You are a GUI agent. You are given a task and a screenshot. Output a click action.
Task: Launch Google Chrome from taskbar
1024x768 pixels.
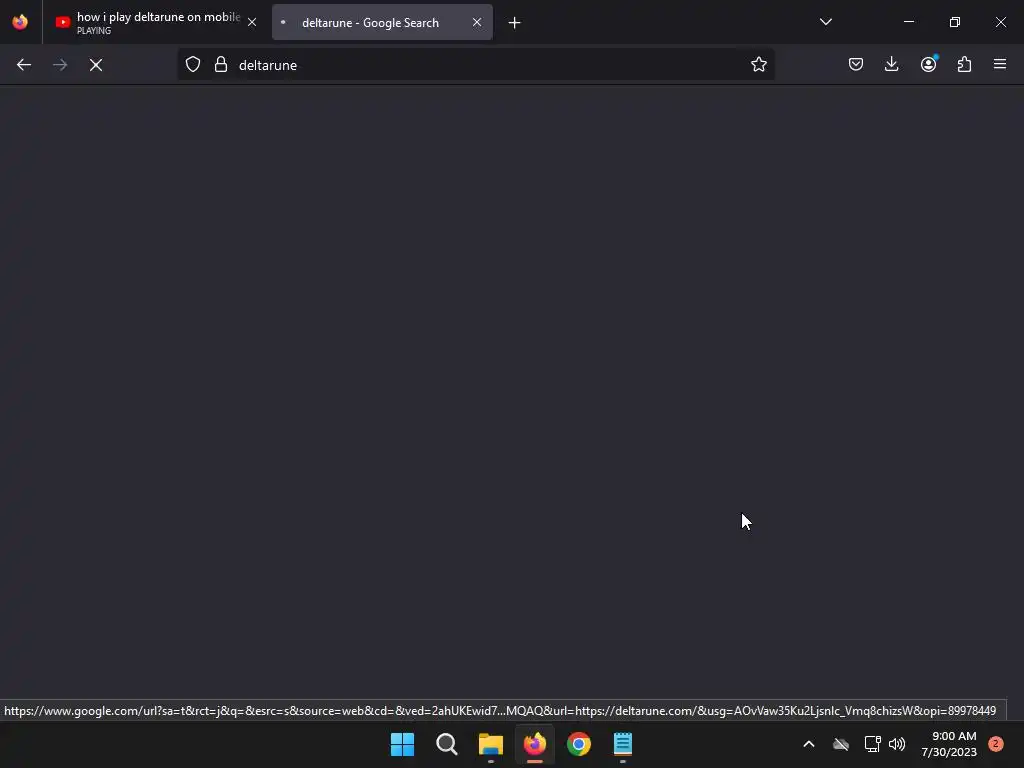tap(579, 744)
